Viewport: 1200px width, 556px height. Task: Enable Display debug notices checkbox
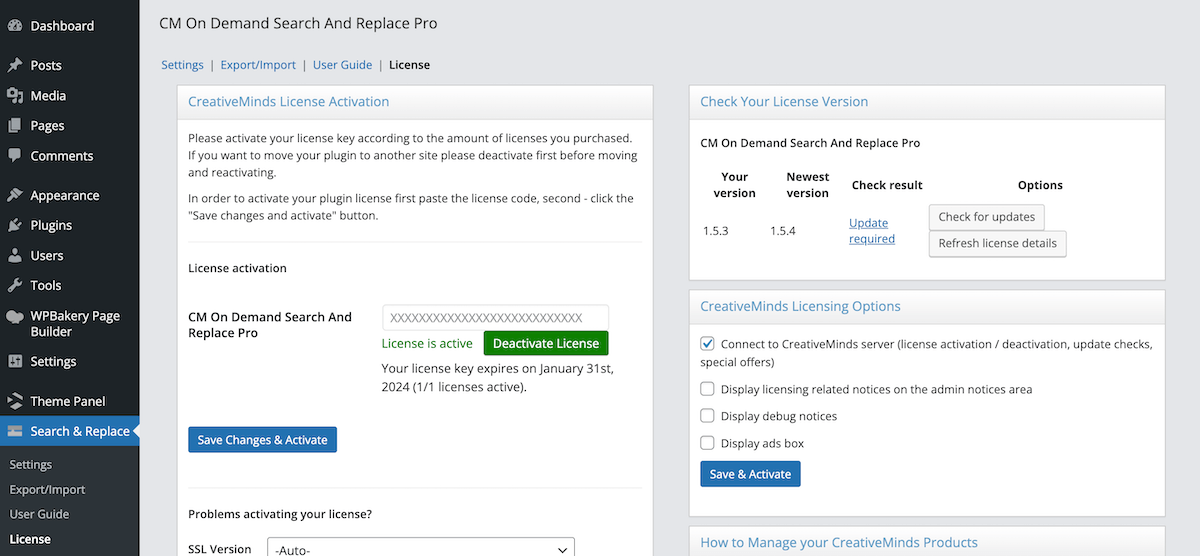point(708,416)
